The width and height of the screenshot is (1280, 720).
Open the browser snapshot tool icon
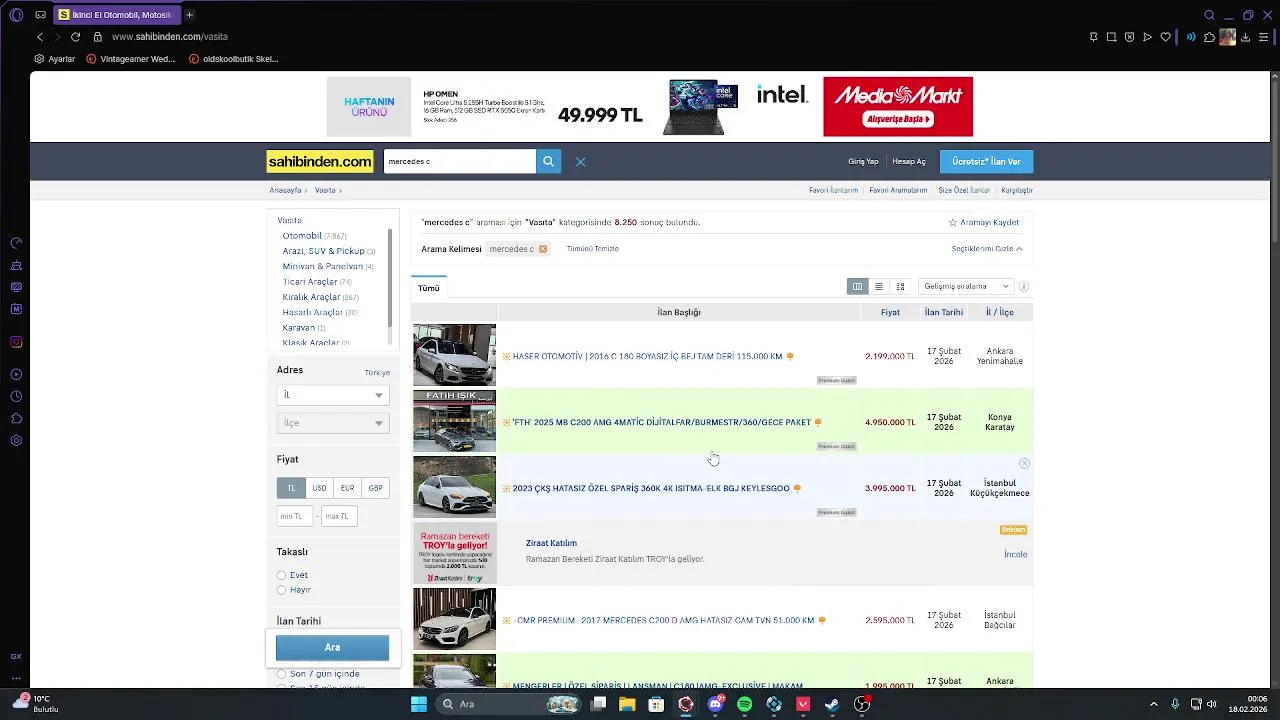[1111, 37]
